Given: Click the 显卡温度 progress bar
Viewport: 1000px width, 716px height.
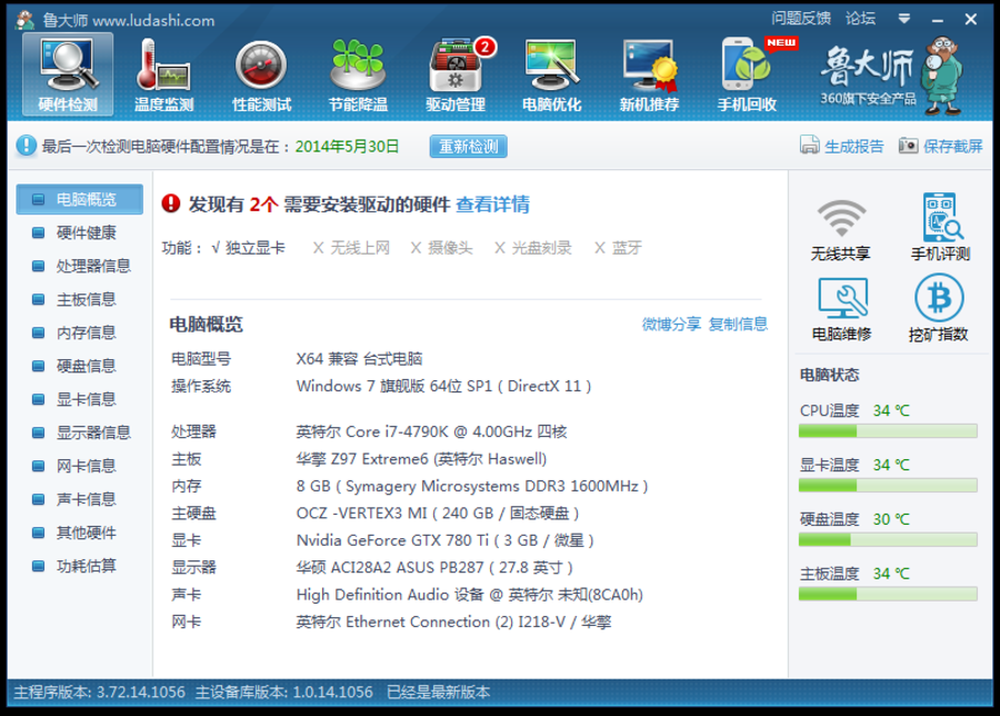Looking at the screenshot, I should [x=888, y=486].
